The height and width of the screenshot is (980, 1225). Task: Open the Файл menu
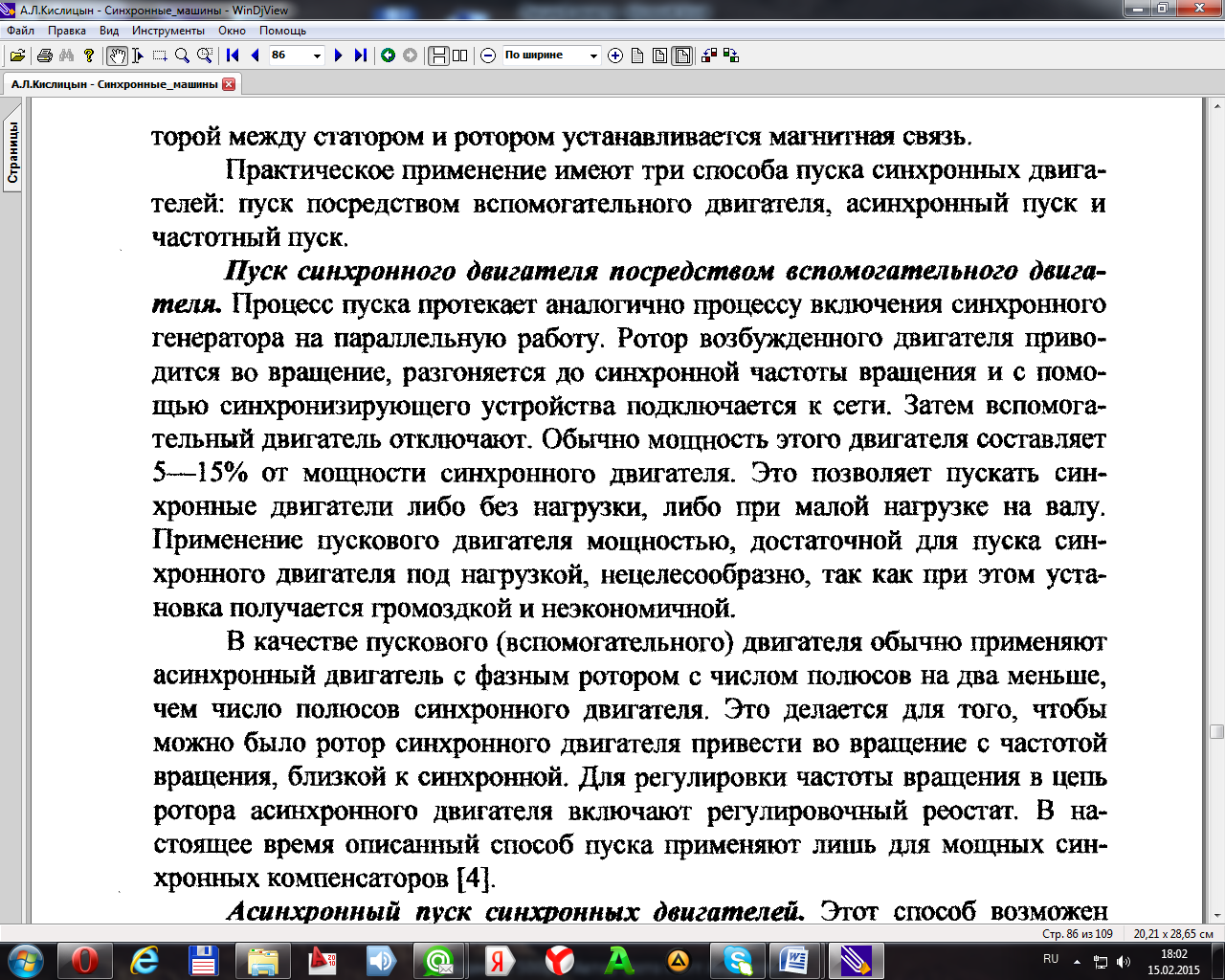click(x=20, y=31)
